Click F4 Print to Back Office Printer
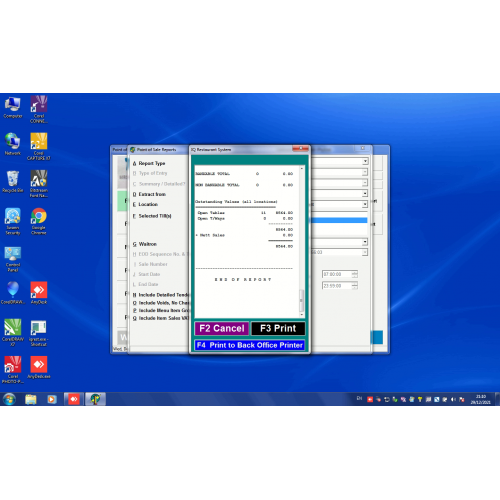500x500 pixels. 250,345
